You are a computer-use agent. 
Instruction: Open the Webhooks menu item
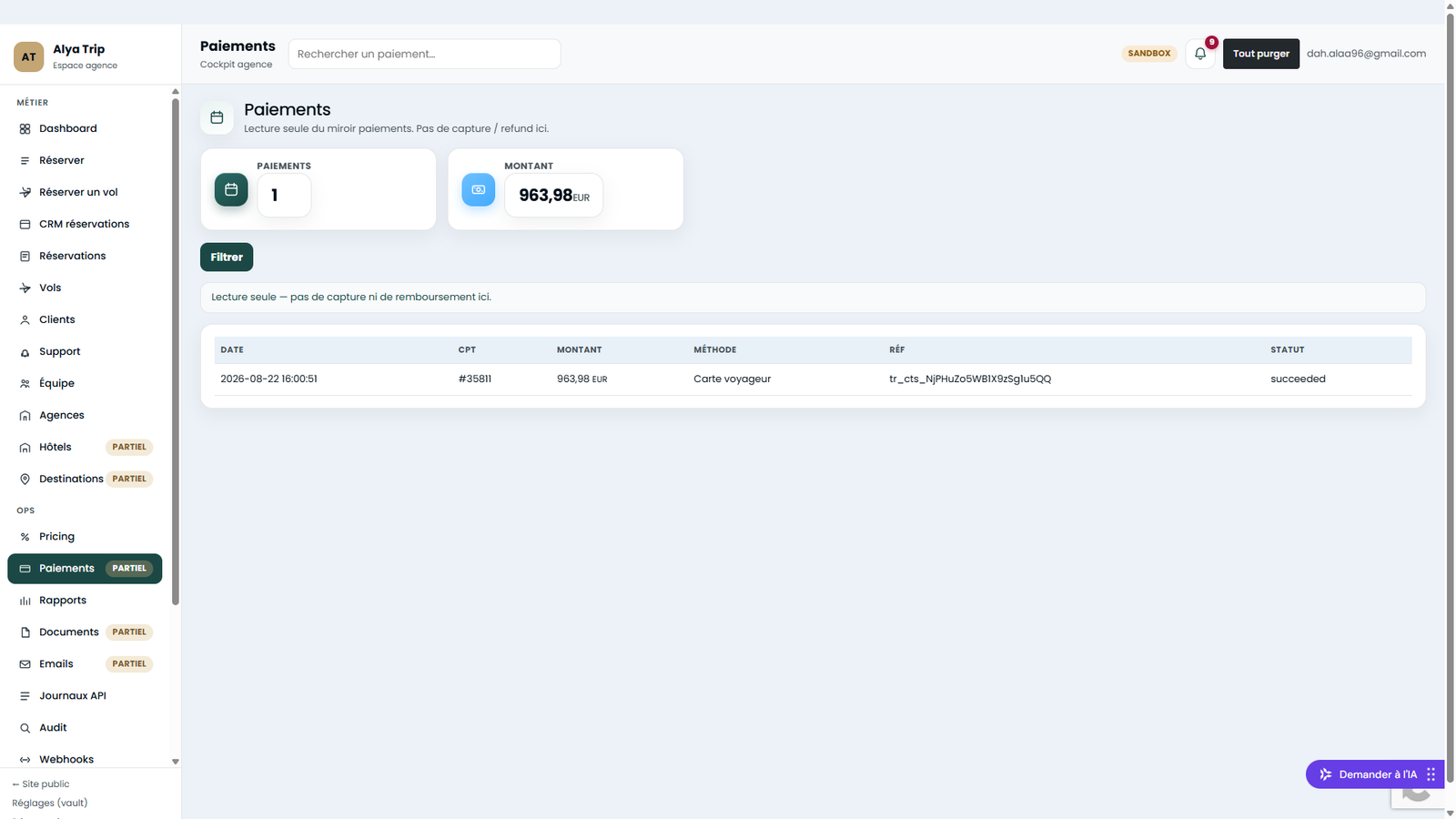[x=85, y=760]
